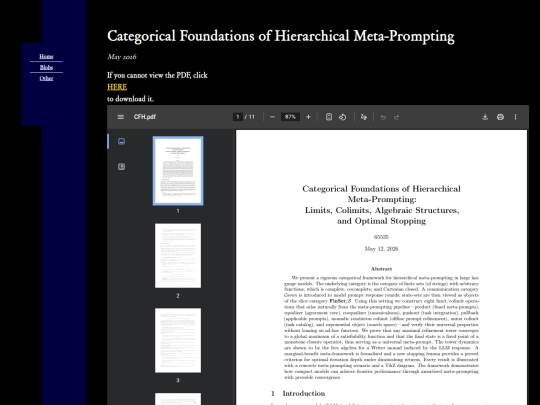Open the Other navigation link

46,79
